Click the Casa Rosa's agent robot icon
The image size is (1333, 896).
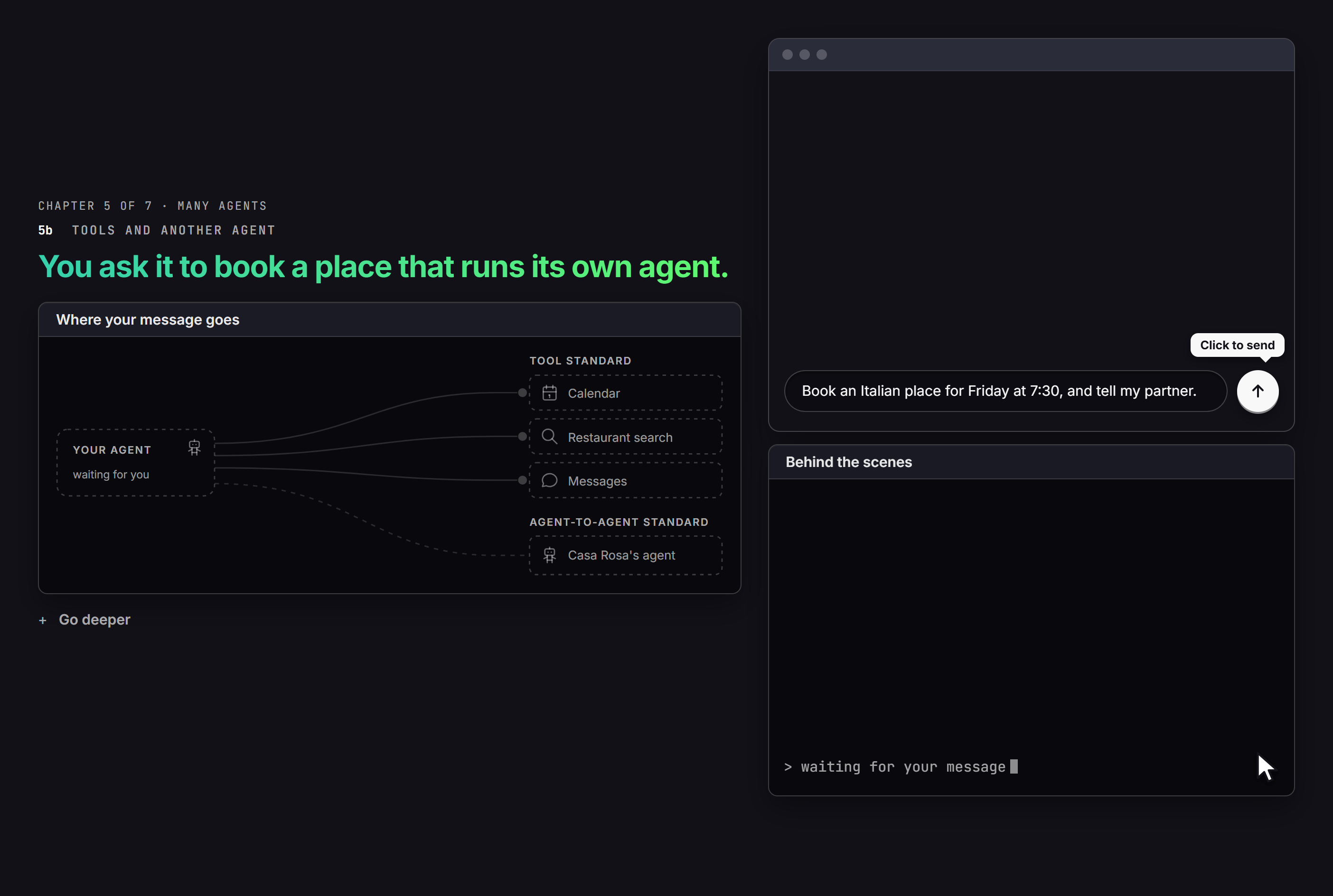549,555
